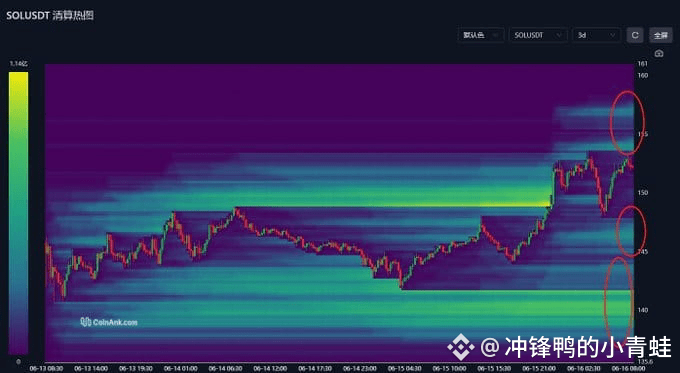Click inside the middle red circle annotation
This screenshot has width=680, height=373.
click(x=631, y=231)
